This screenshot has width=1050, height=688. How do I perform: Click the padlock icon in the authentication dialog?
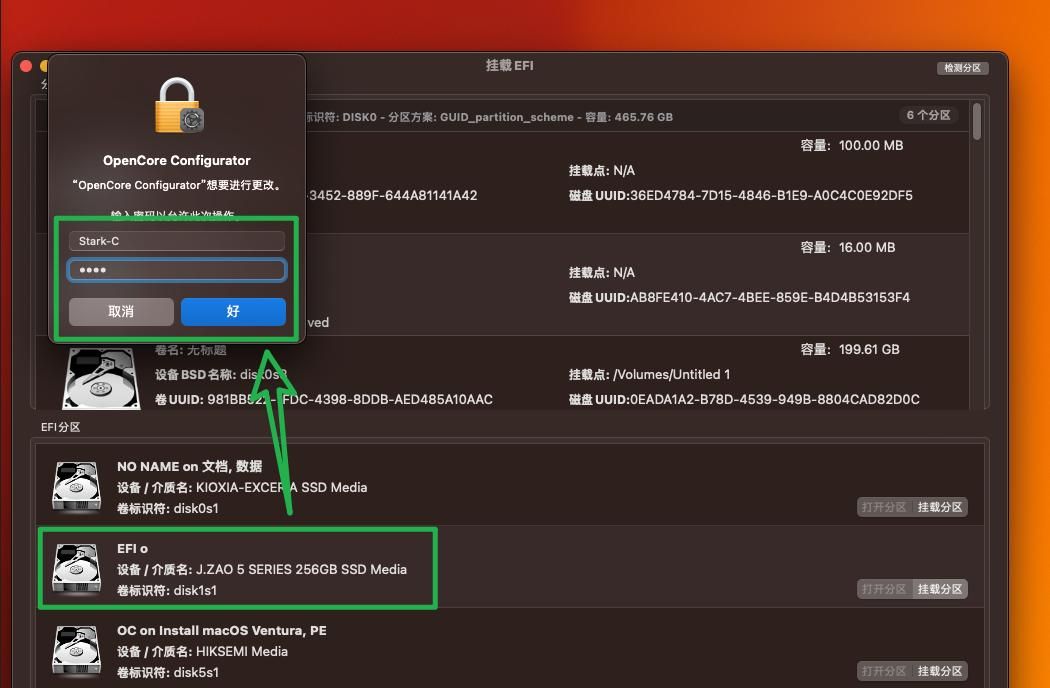[x=178, y=106]
